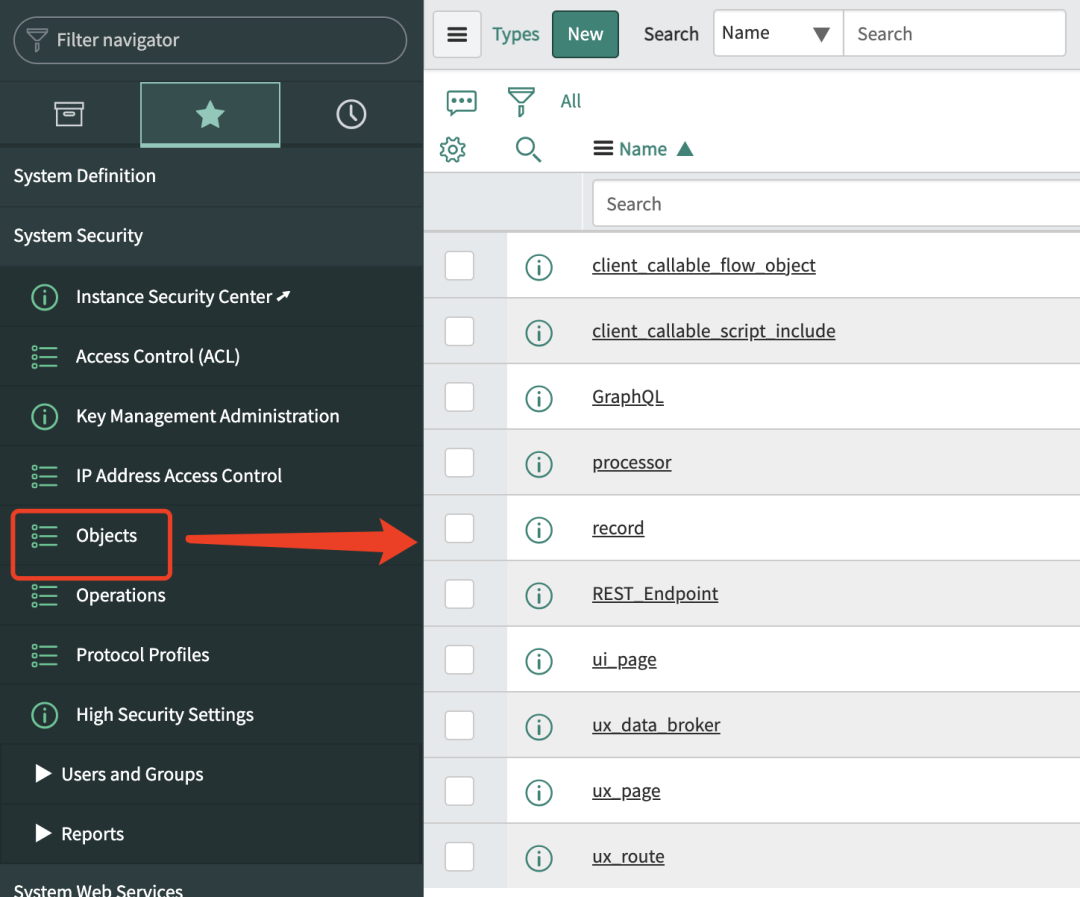The width and height of the screenshot is (1080, 897).
Task: Click the activity stream chat icon
Action: [x=461, y=102]
